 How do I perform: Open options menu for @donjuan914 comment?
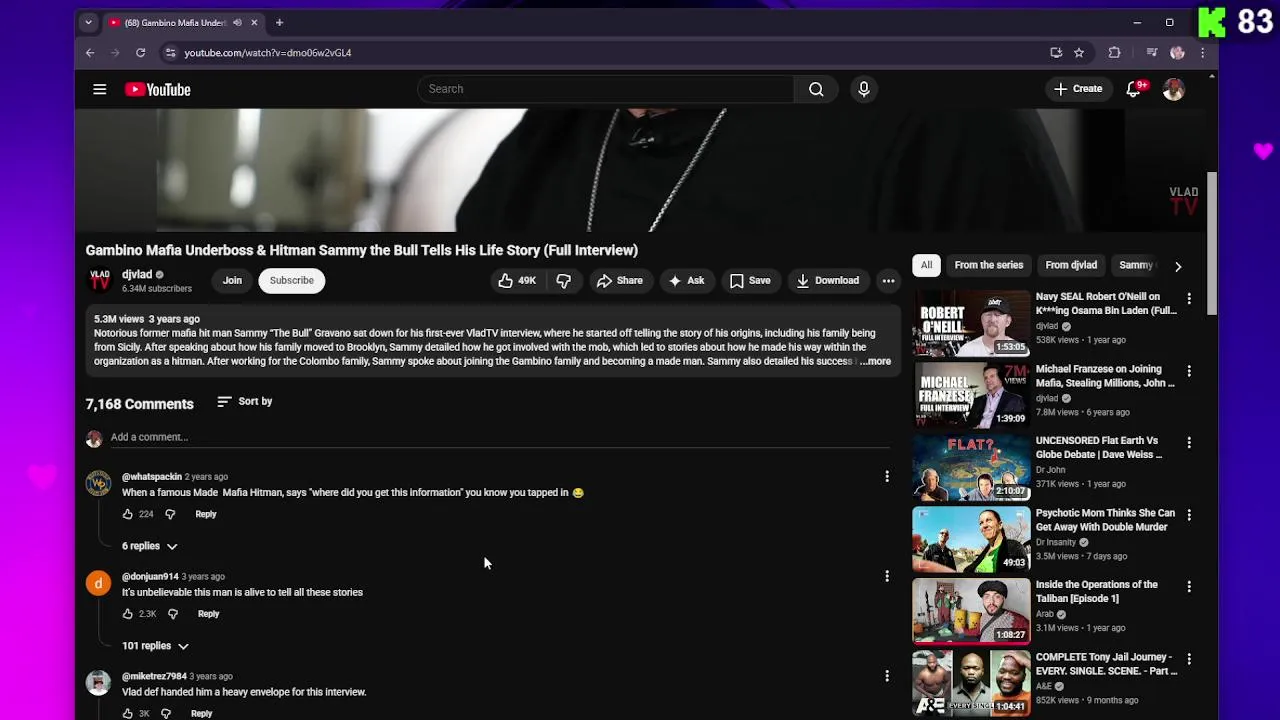[x=887, y=576]
